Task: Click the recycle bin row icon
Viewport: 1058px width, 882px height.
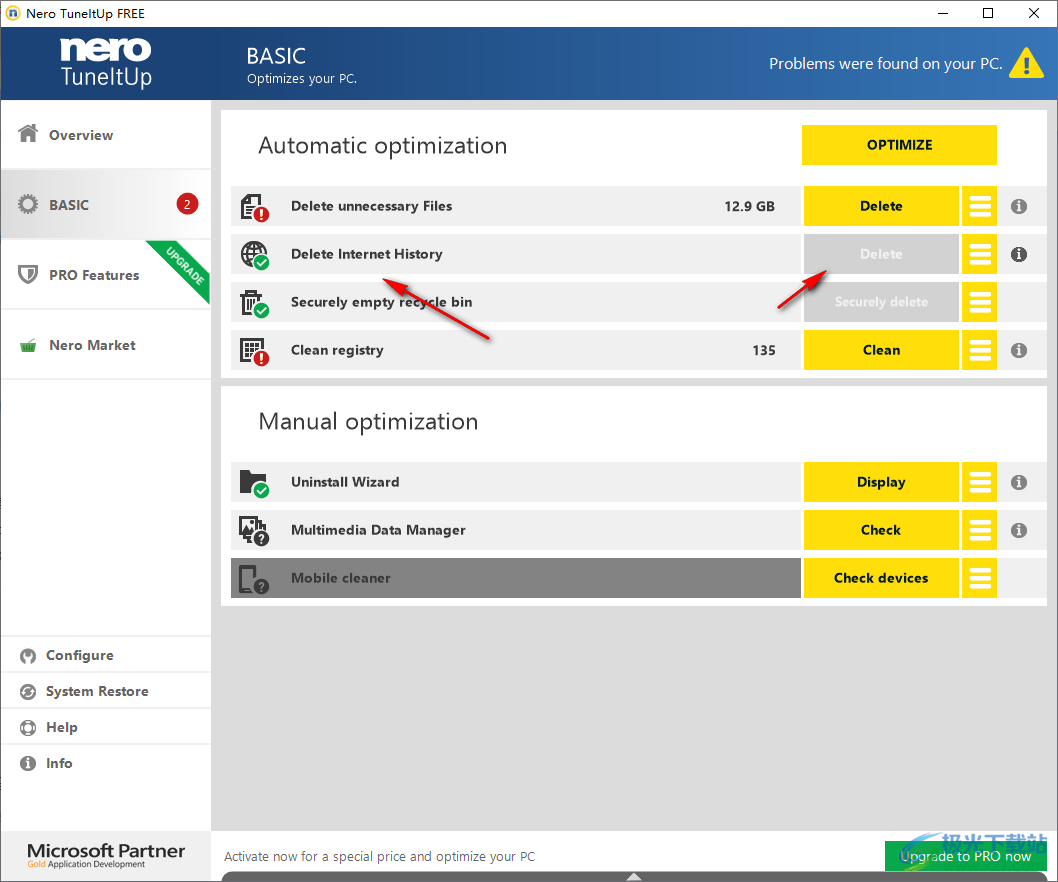Action: pyautogui.click(x=254, y=303)
